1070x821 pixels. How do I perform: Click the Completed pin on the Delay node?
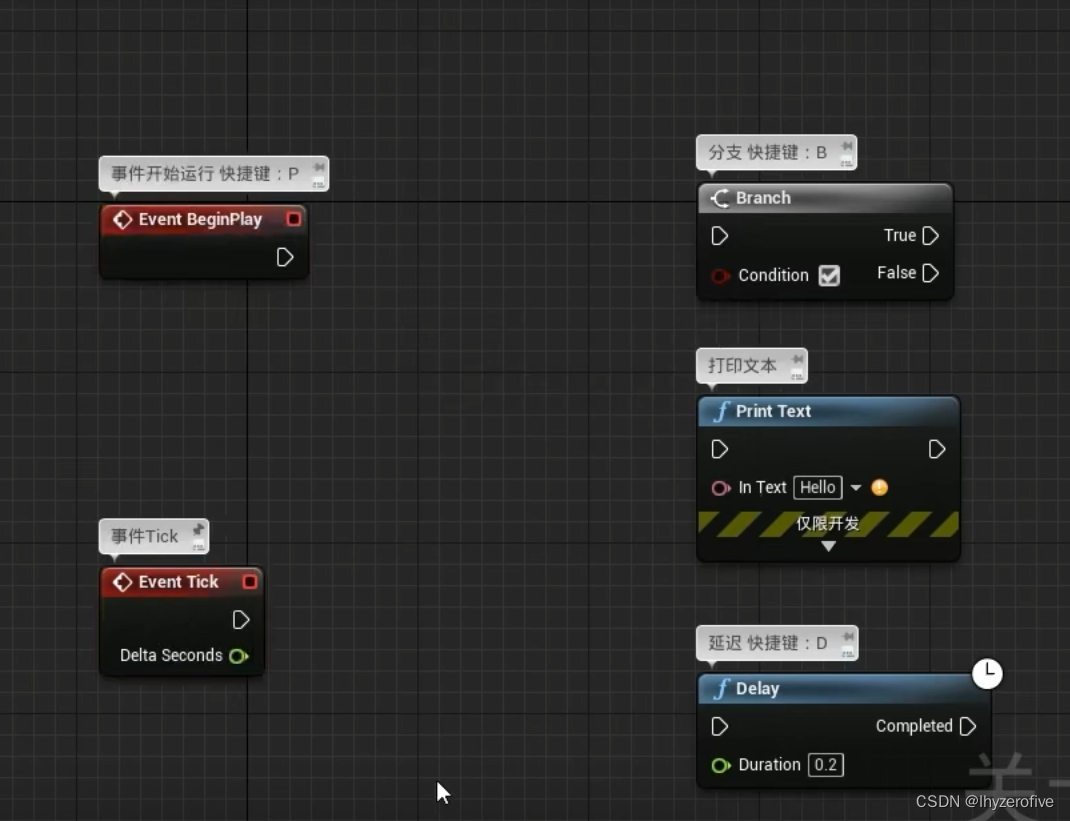[x=966, y=727]
